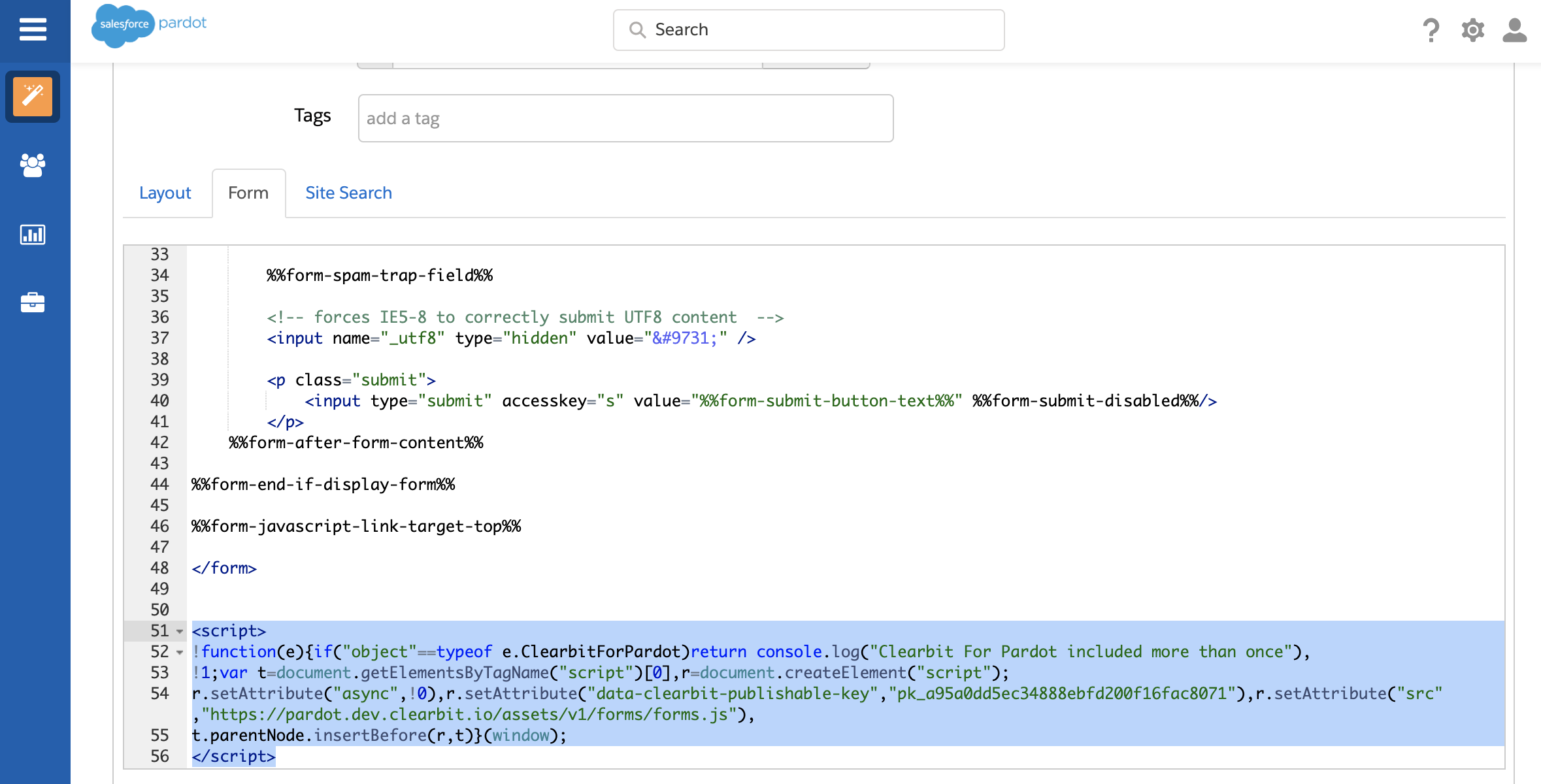Screen dimensions: 1541x784
Task: Click the closing </form> tag
Action: 224,568
